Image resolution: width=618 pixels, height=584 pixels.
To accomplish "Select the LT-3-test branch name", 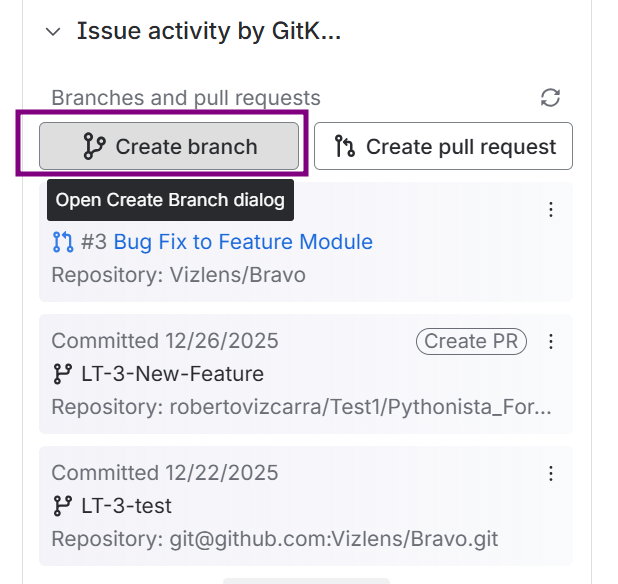I will point(126,506).
